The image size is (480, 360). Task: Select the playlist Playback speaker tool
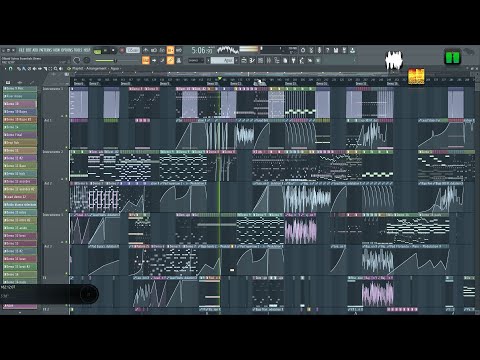coord(60,68)
